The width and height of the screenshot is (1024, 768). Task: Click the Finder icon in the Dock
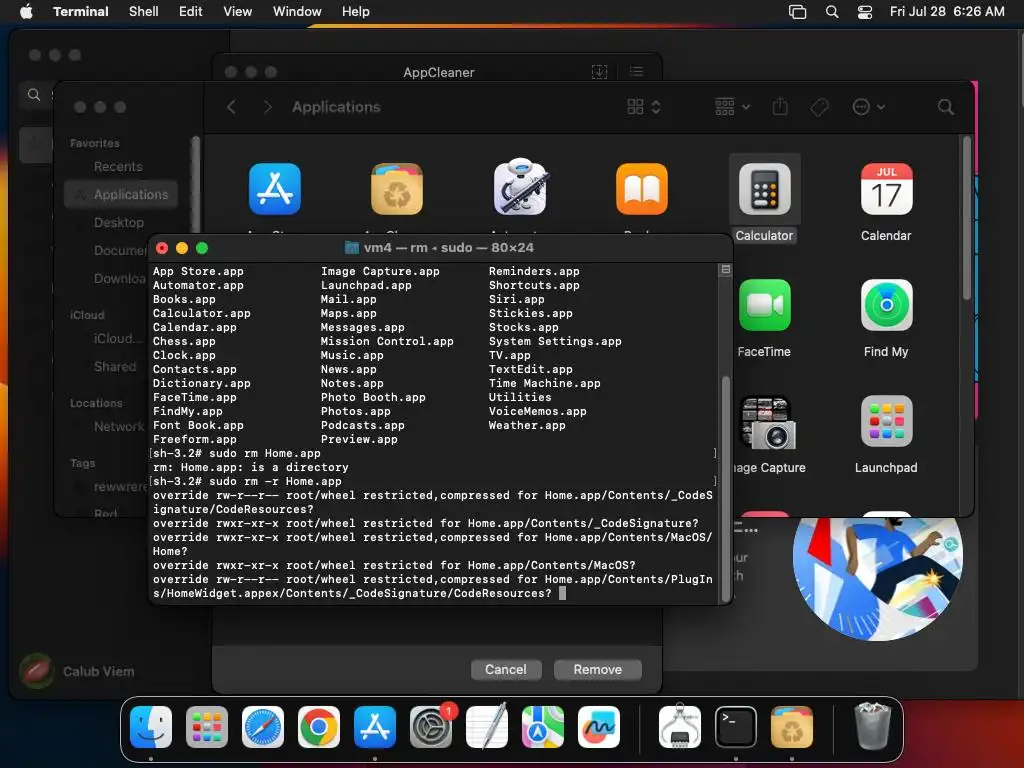151,727
